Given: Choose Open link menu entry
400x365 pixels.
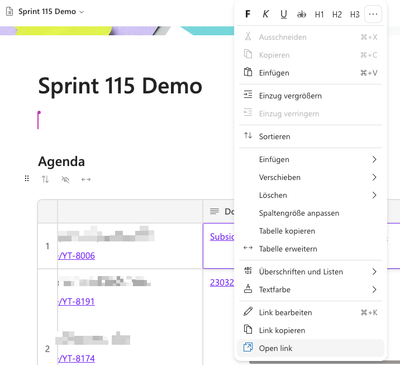Looking at the screenshot, I should click(x=311, y=348).
